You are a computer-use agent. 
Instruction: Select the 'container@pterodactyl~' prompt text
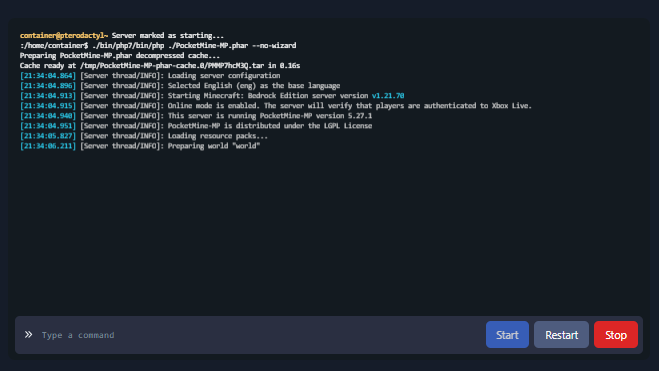coord(64,36)
